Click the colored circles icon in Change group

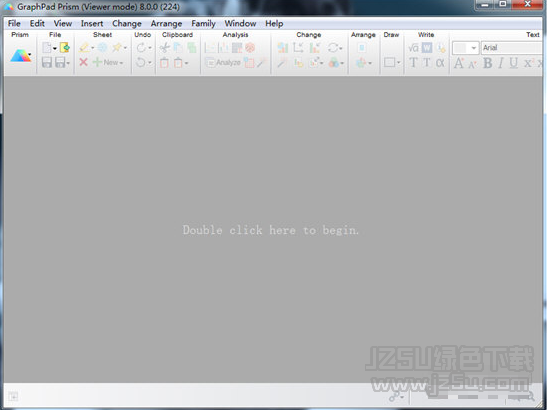[334, 63]
